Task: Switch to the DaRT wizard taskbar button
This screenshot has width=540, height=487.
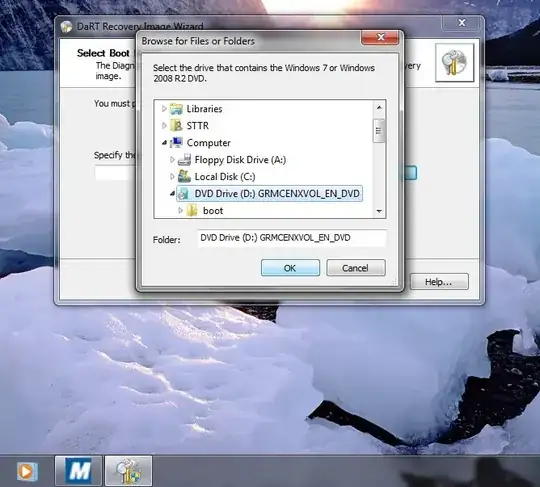Action: point(128,470)
